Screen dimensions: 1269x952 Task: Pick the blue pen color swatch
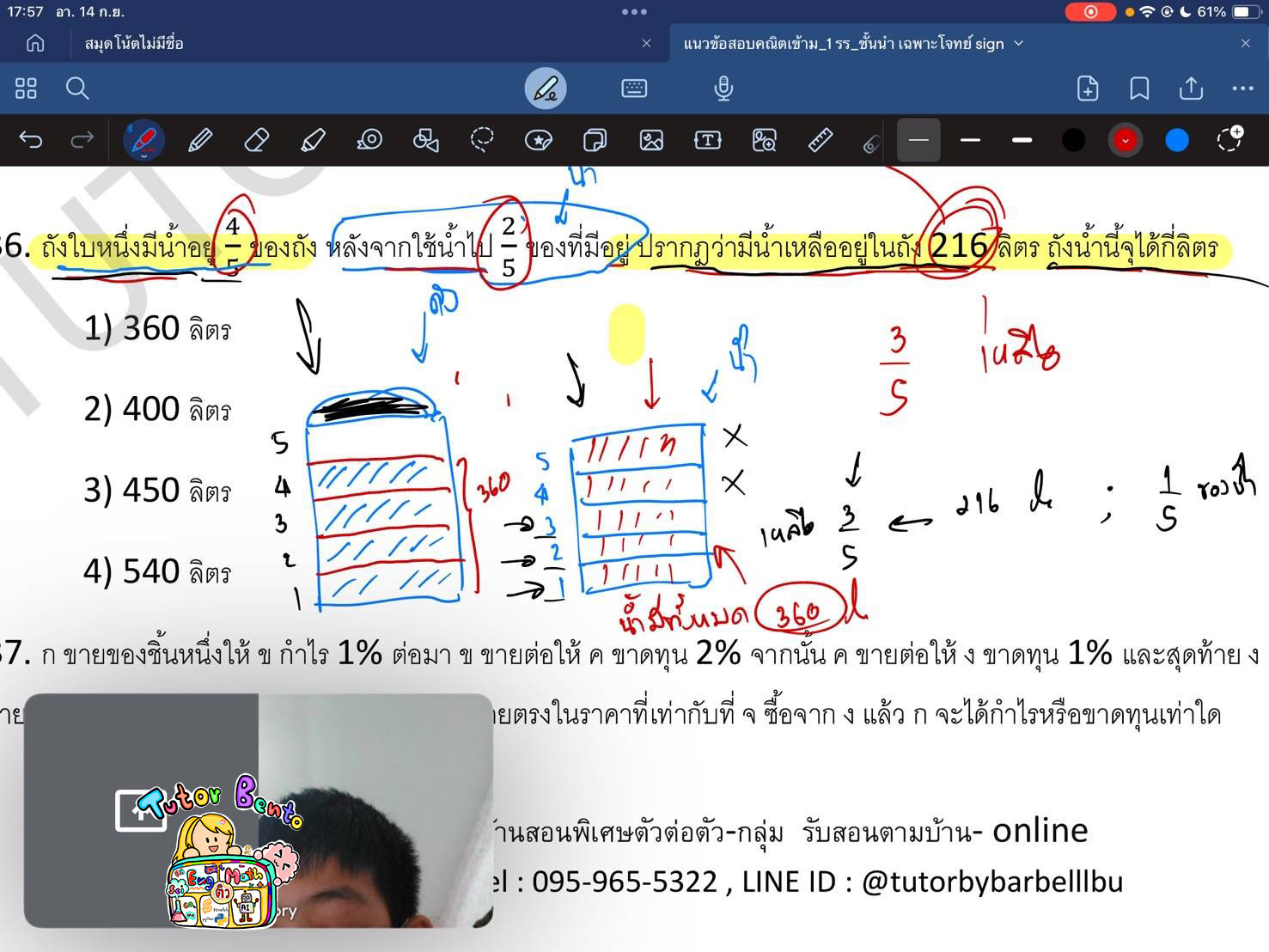[x=1176, y=140]
